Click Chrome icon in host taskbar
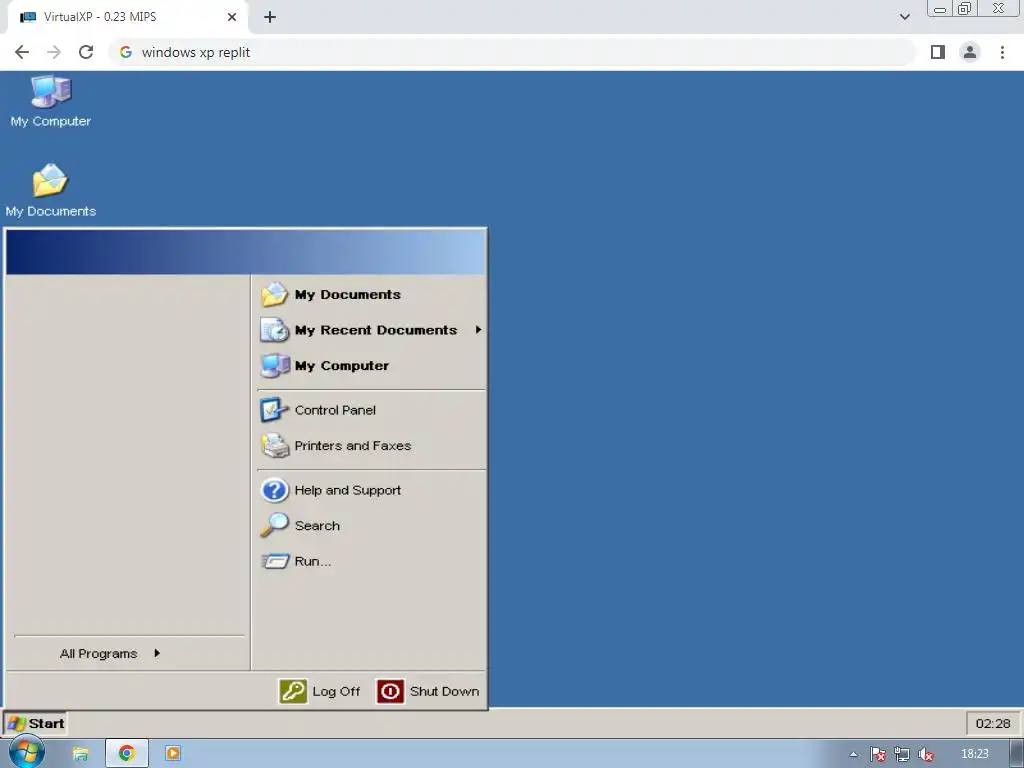1024x768 pixels. tap(127, 754)
